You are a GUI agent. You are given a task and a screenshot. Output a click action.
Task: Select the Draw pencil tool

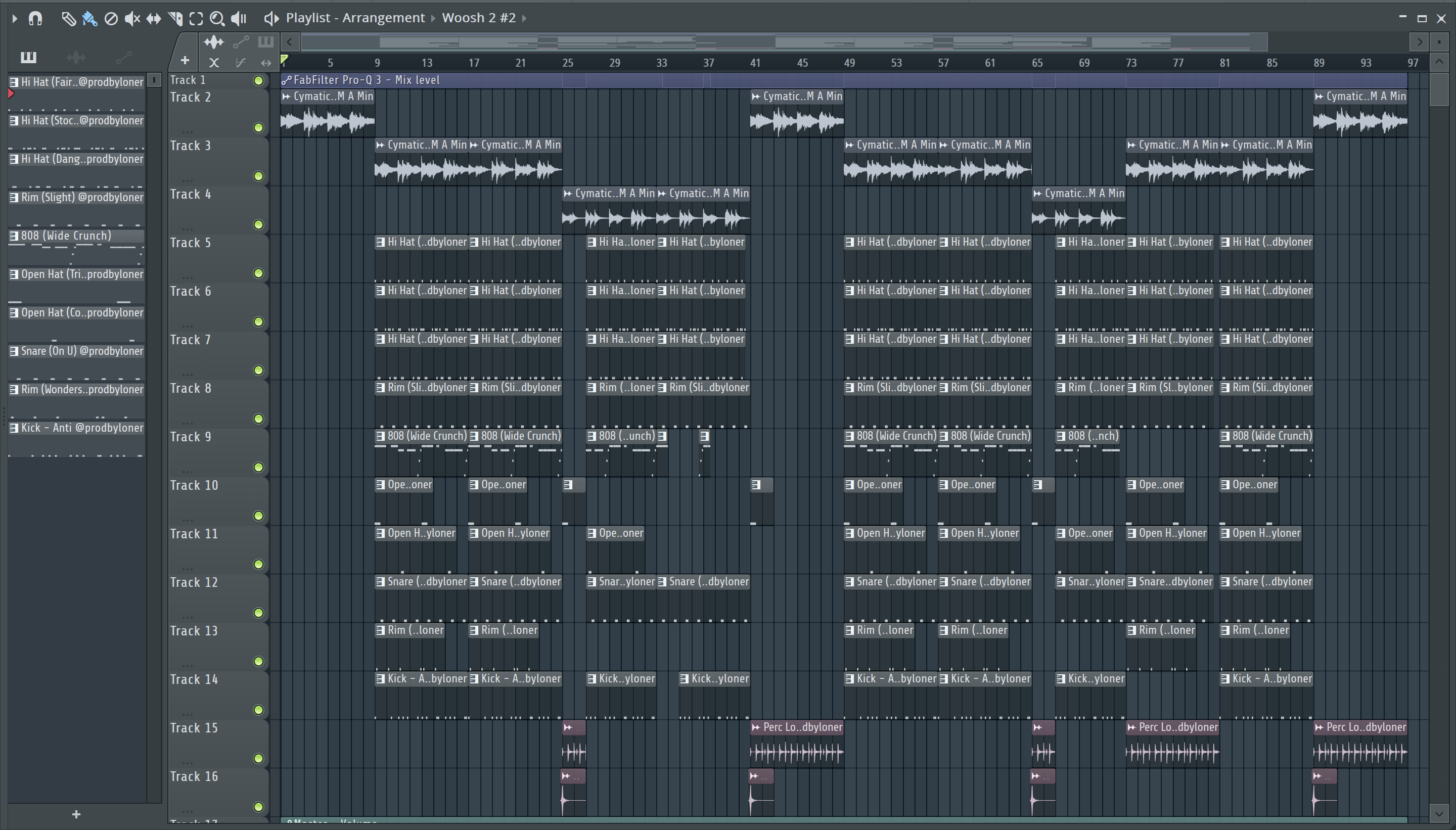[x=68, y=18]
